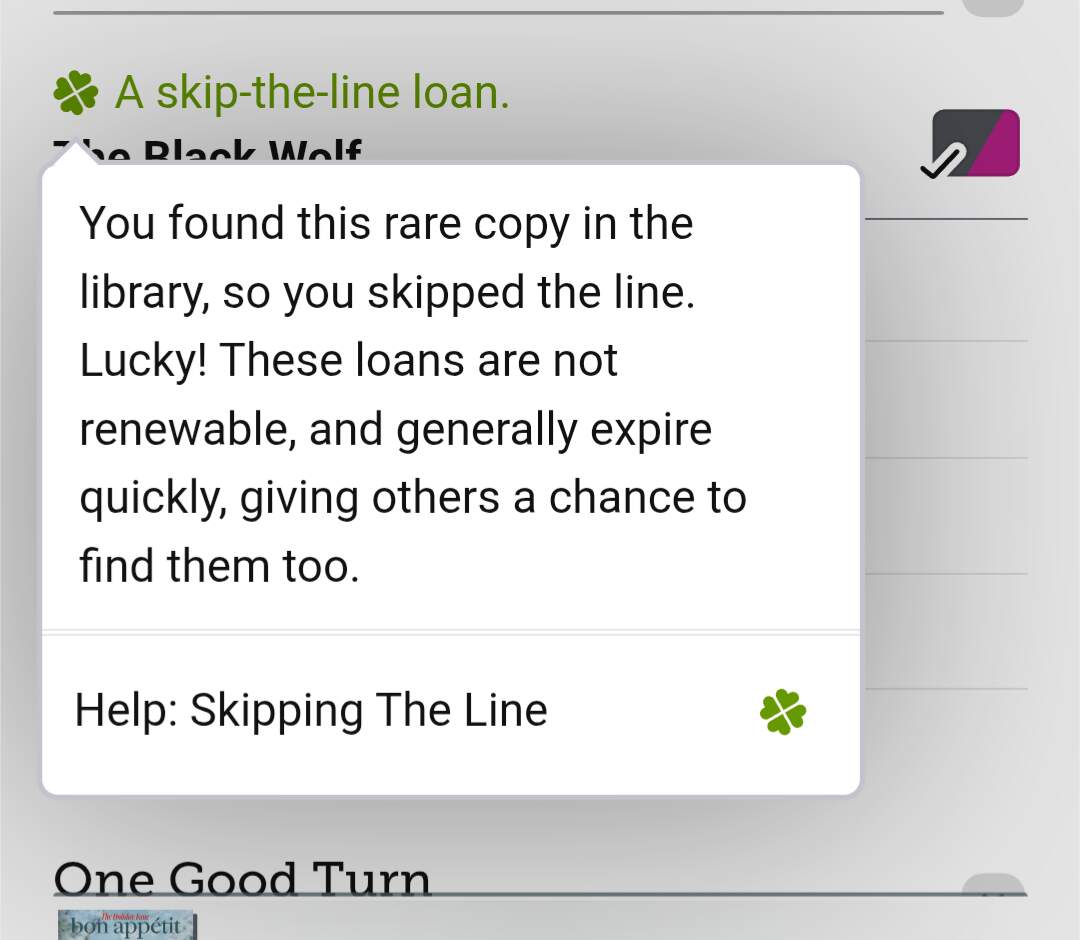Expand the gray button in the top-right corner
This screenshot has height=940, width=1080.
993,7
